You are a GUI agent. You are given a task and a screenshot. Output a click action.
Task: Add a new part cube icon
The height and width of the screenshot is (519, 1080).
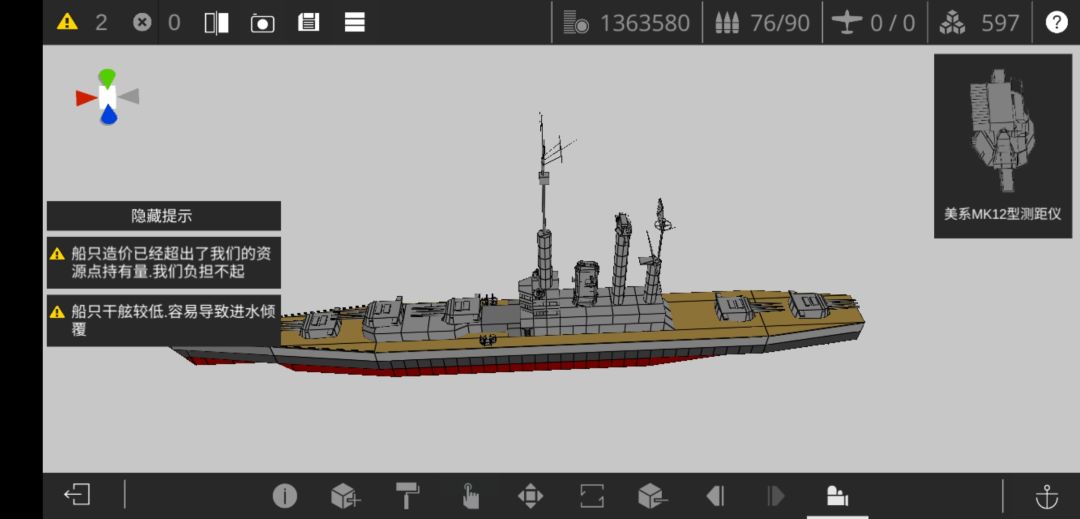[x=345, y=496]
